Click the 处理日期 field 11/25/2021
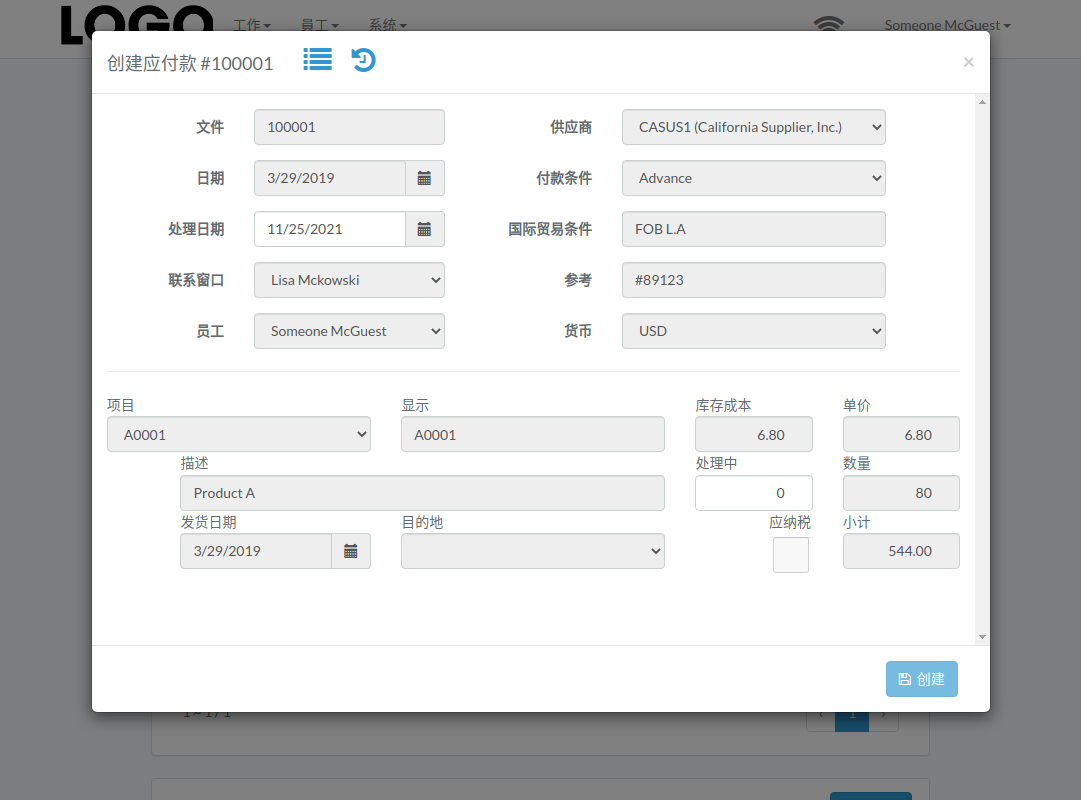 pyautogui.click(x=330, y=229)
